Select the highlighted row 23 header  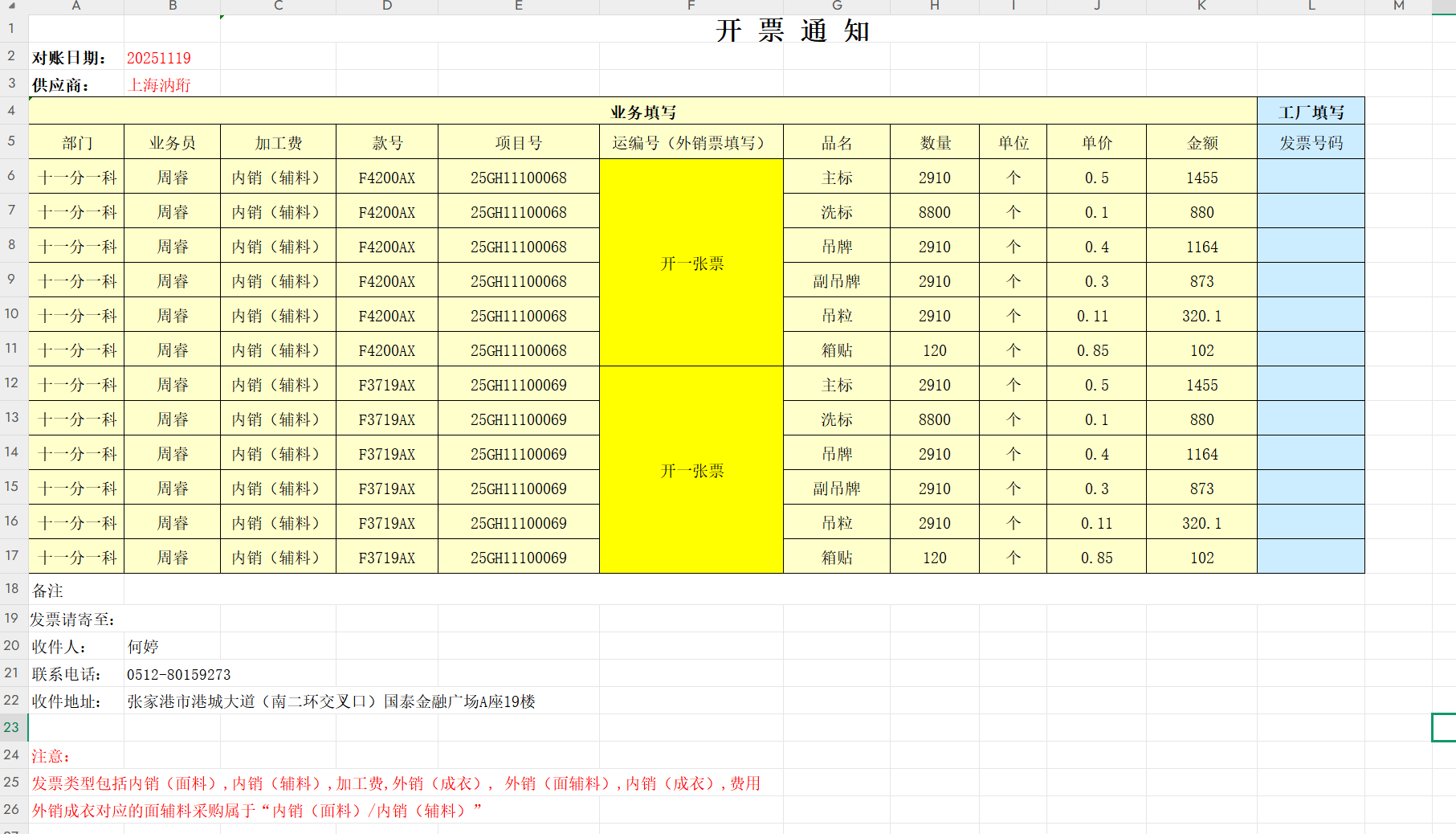pos(12,727)
